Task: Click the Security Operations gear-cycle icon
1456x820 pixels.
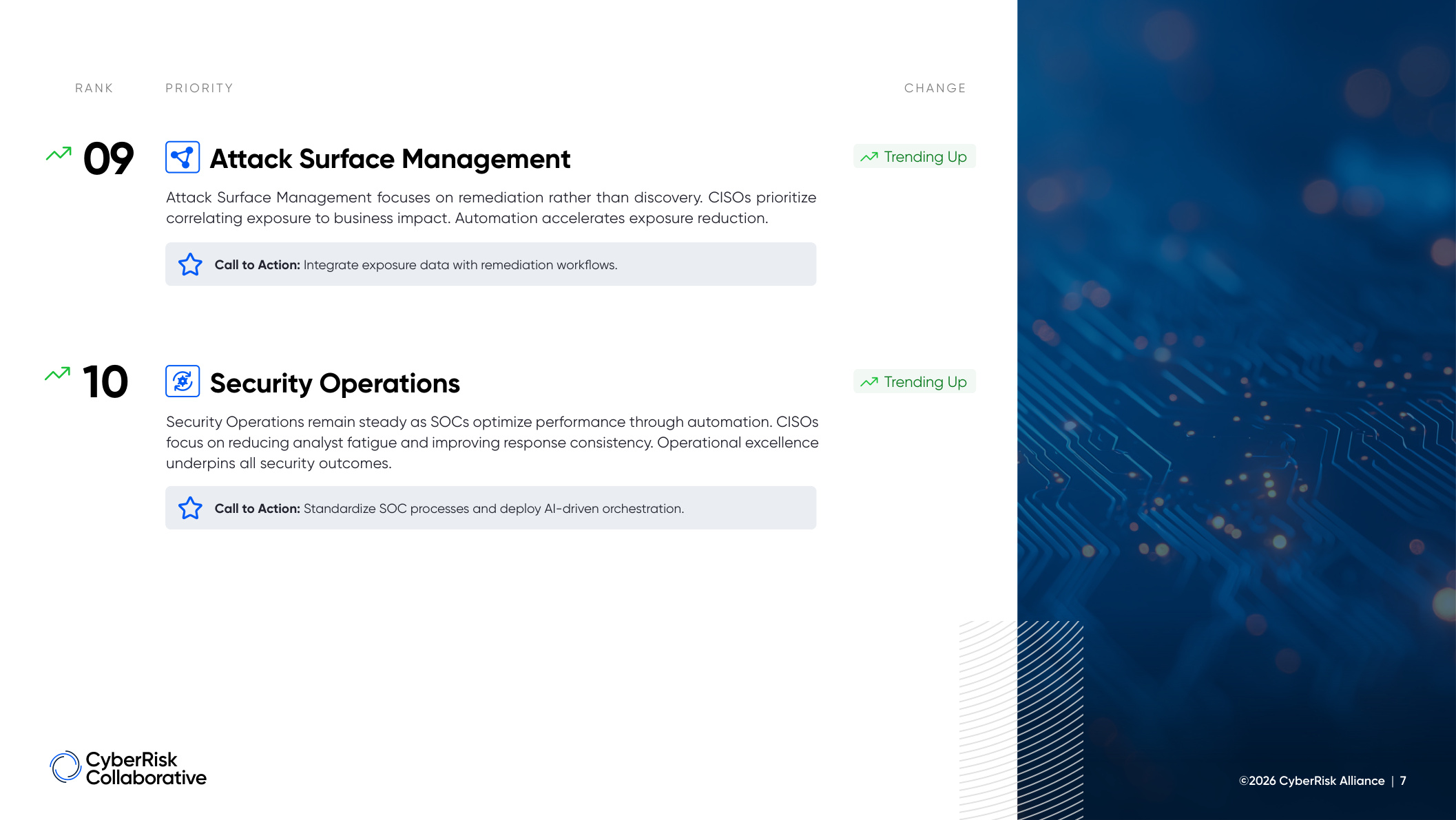Action: tap(183, 381)
